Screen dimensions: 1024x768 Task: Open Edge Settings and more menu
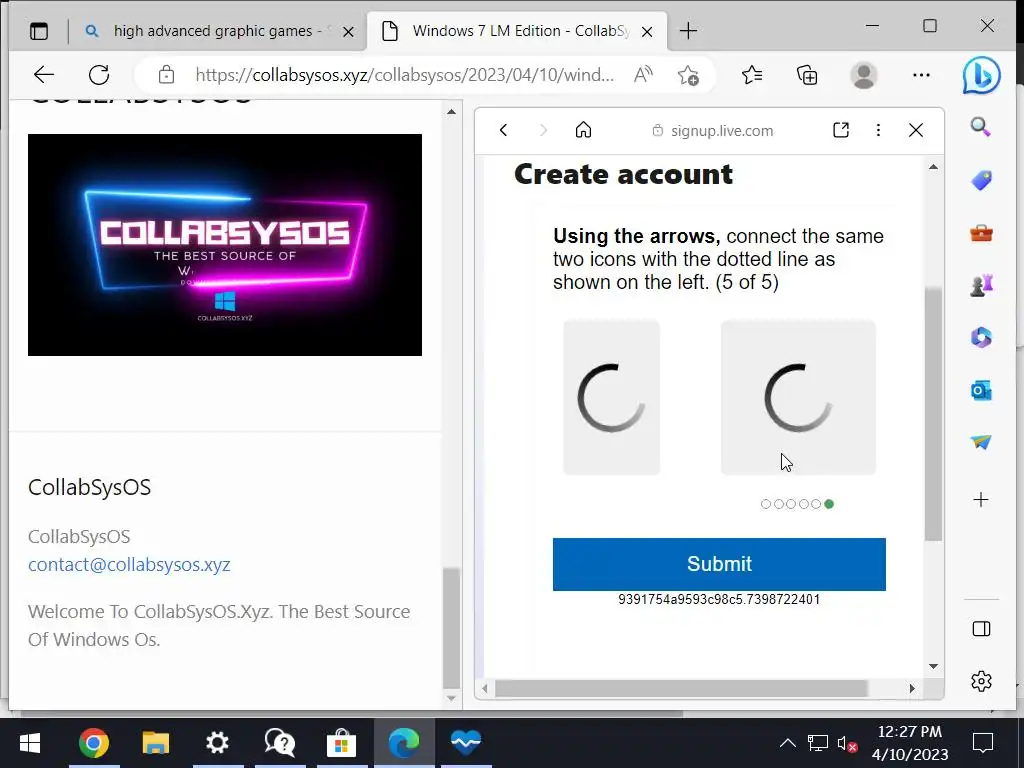point(921,75)
